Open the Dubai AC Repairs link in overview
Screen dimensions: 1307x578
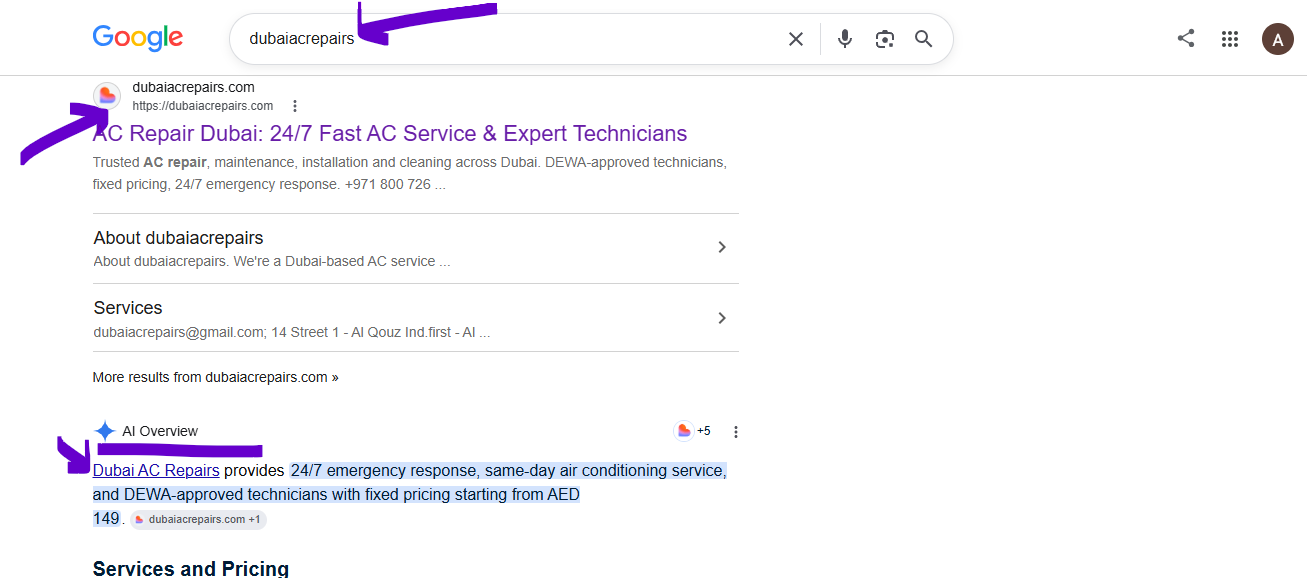(156, 470)
